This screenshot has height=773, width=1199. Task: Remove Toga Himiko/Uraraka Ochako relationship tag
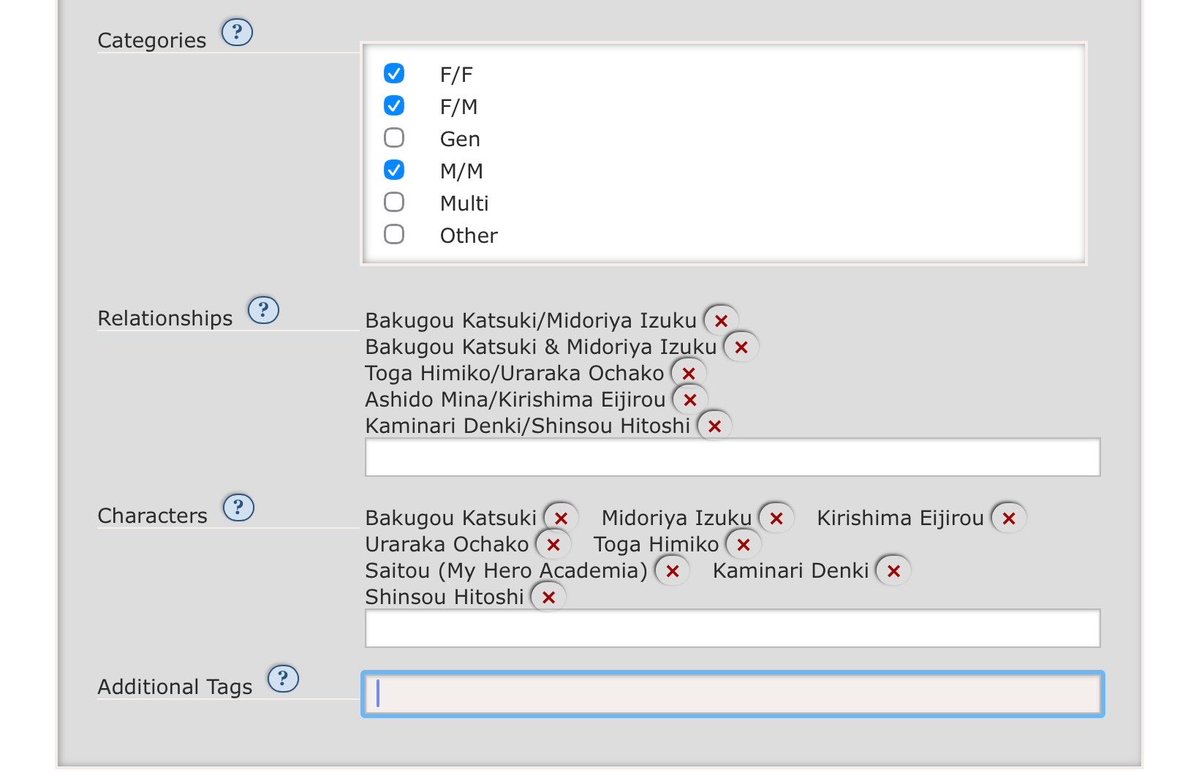688,374
